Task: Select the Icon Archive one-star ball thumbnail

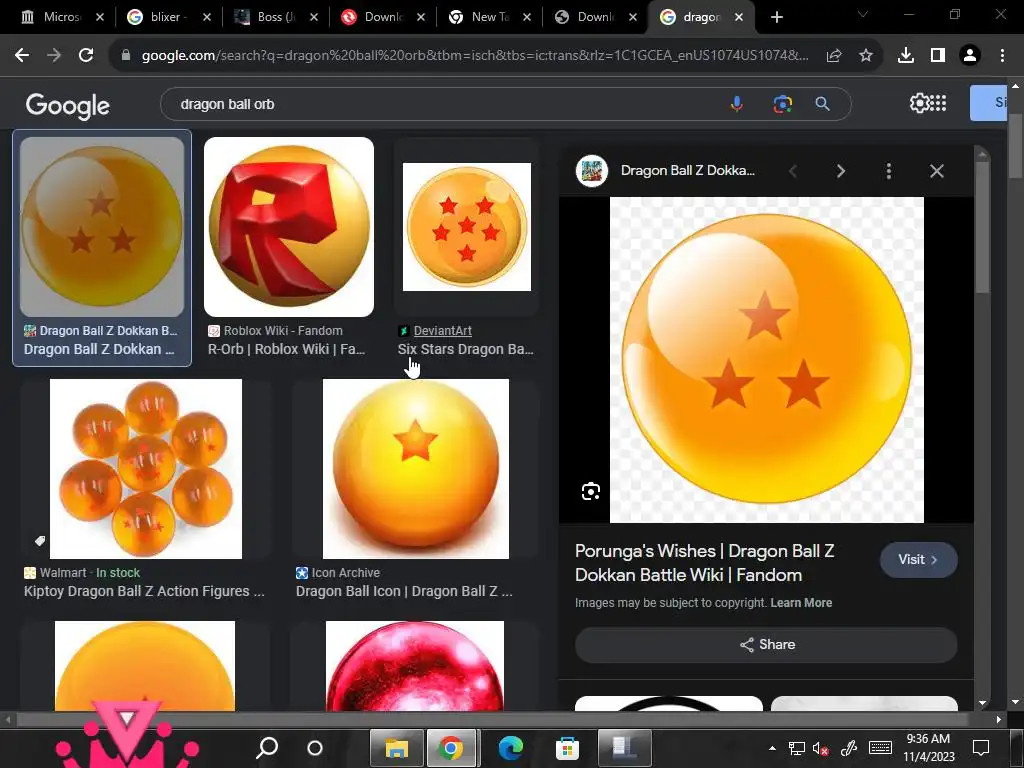Action: pos(415,469)
